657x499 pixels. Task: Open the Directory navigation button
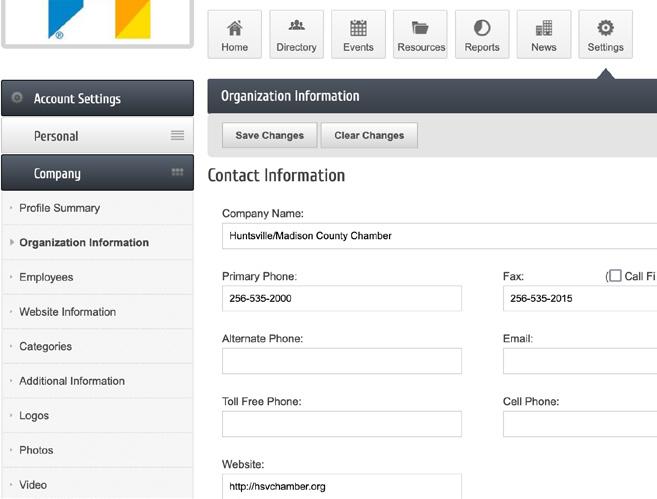[x=296, y=34]
